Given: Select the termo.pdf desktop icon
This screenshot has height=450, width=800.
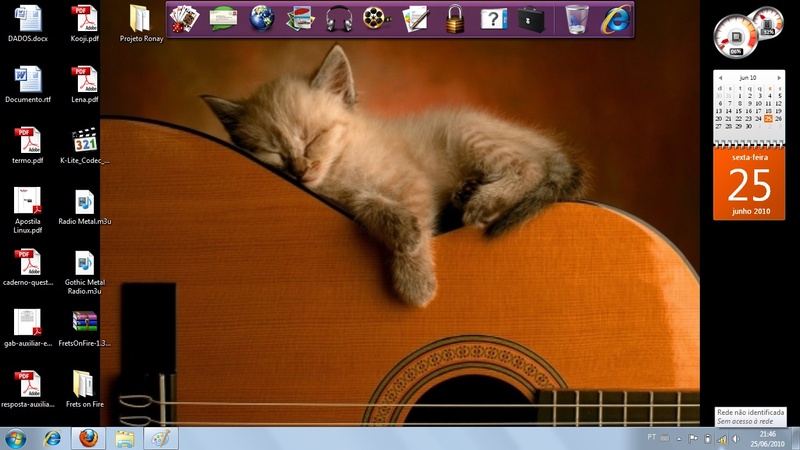Looking at the screenshot, I should coord(28,145).
